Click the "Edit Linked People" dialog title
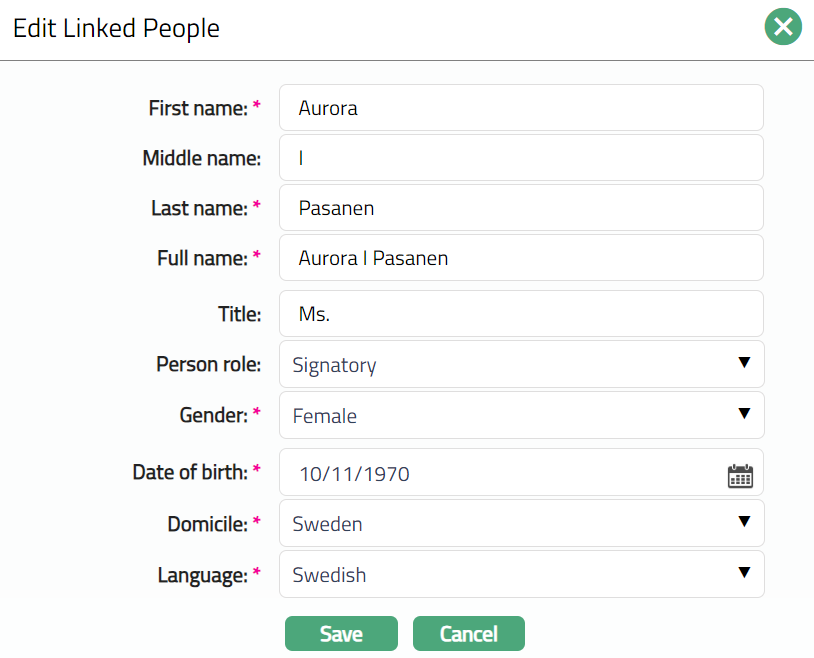The width and height of the screenshot is (814, 658). (x=116, y=28)
